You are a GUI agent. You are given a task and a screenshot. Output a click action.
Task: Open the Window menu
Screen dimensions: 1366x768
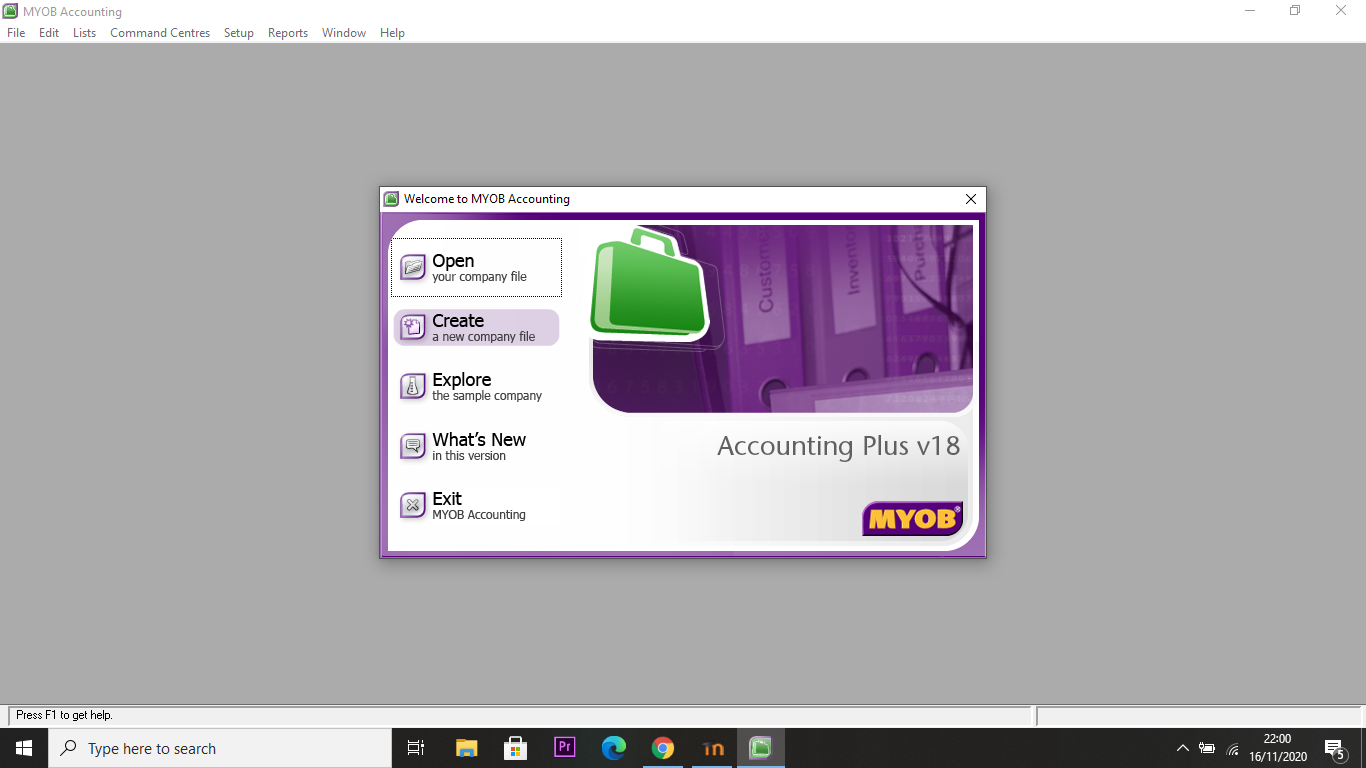[x=344, y=33]
